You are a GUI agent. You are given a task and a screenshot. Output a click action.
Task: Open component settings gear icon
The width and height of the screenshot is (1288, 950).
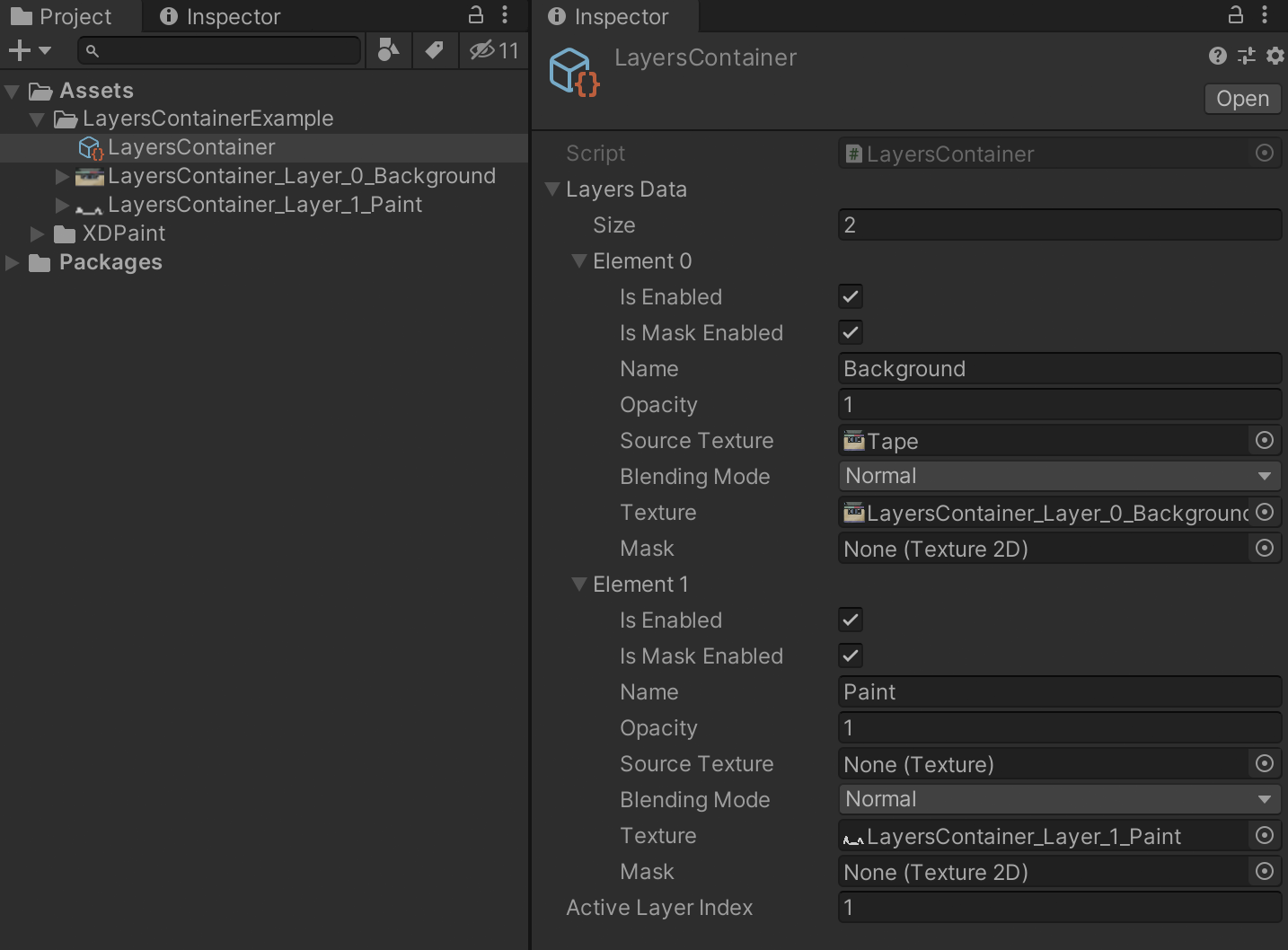point(1275,56)
